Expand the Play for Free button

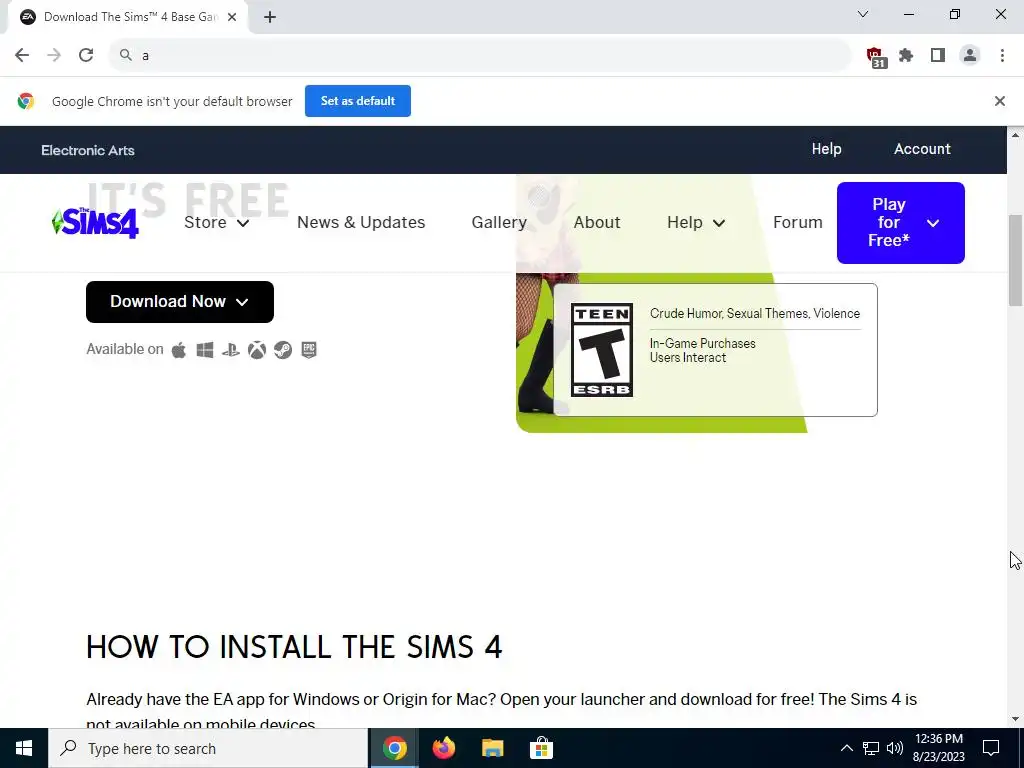901,223
